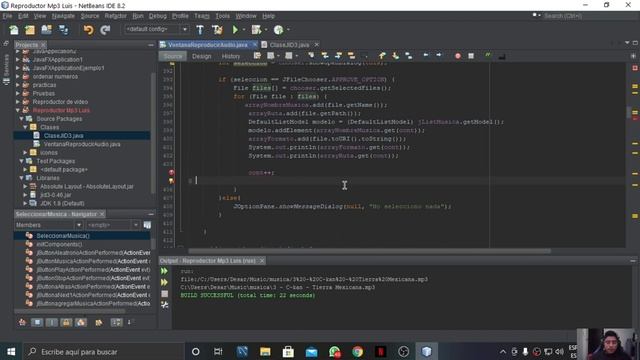Run the project with the green play icon
This screenshot has width=640, height=360.
235,30
